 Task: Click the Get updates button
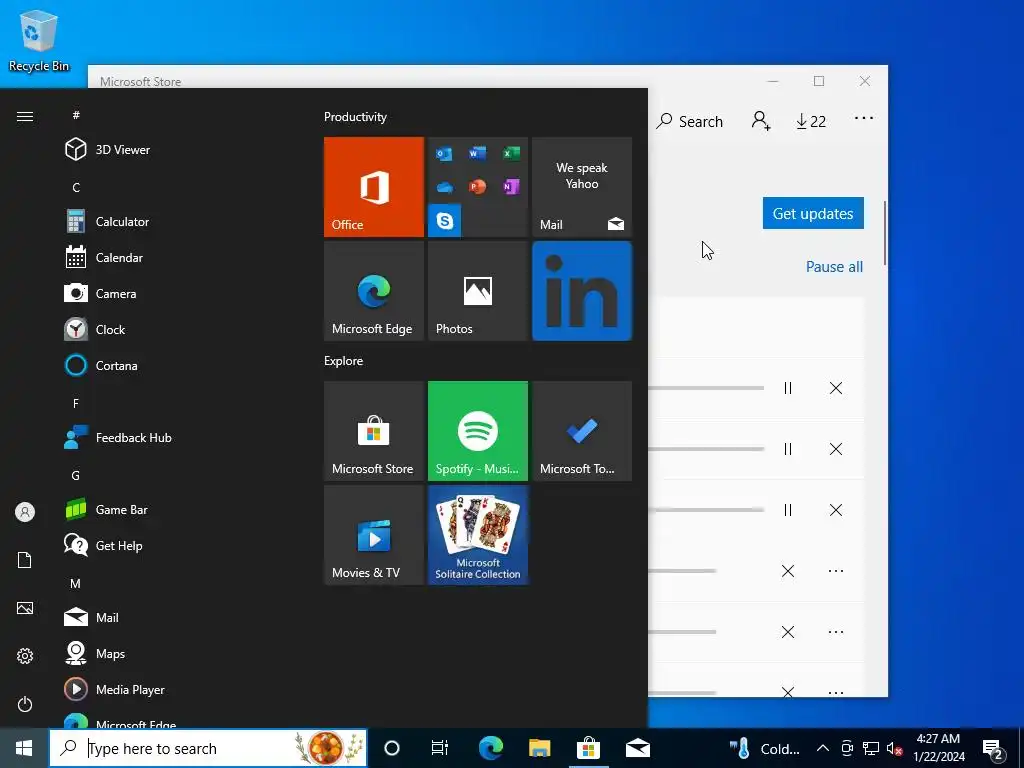click(x=813, y=214)
